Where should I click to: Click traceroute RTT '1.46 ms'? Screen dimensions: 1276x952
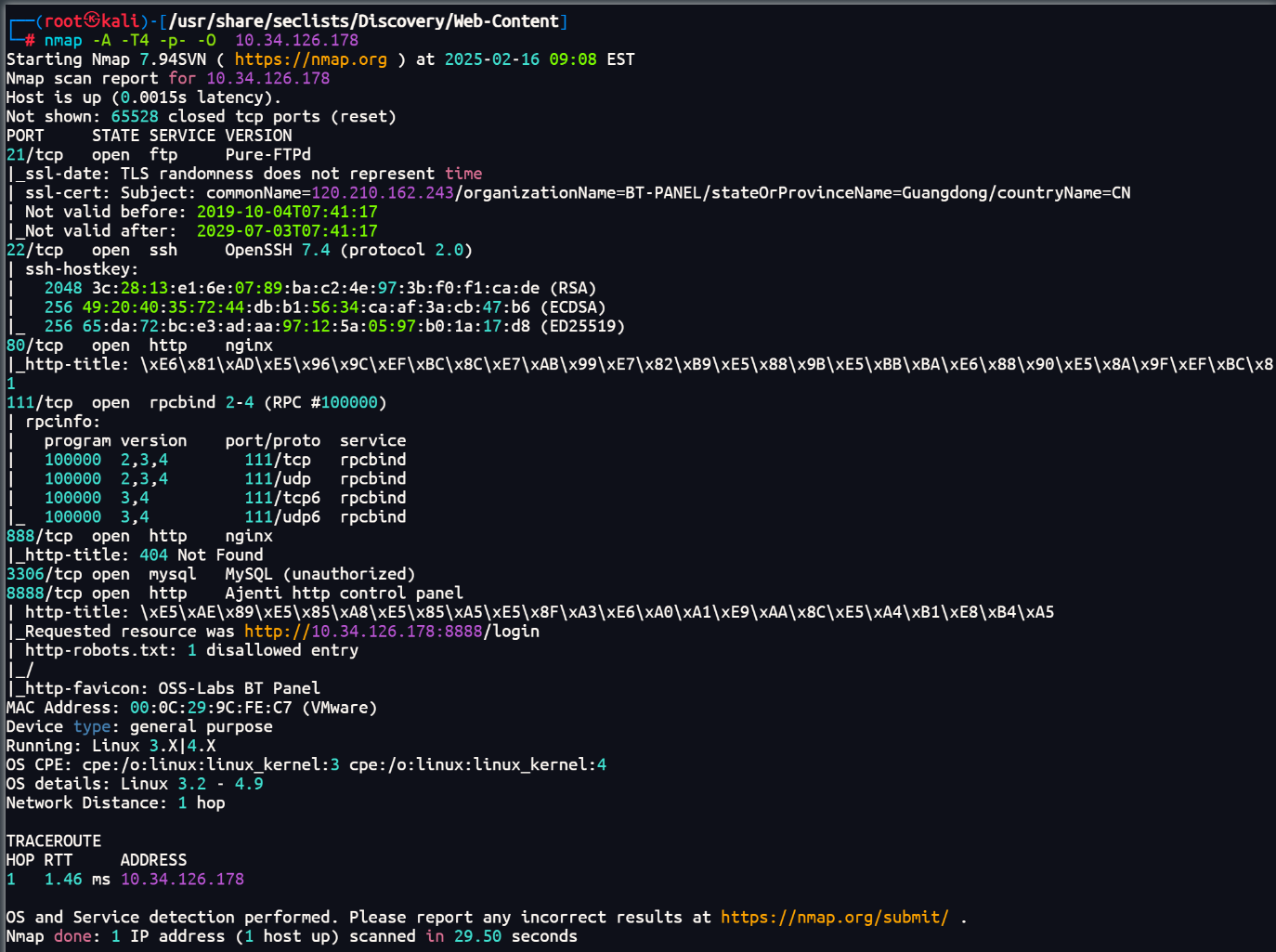(77, 879)
